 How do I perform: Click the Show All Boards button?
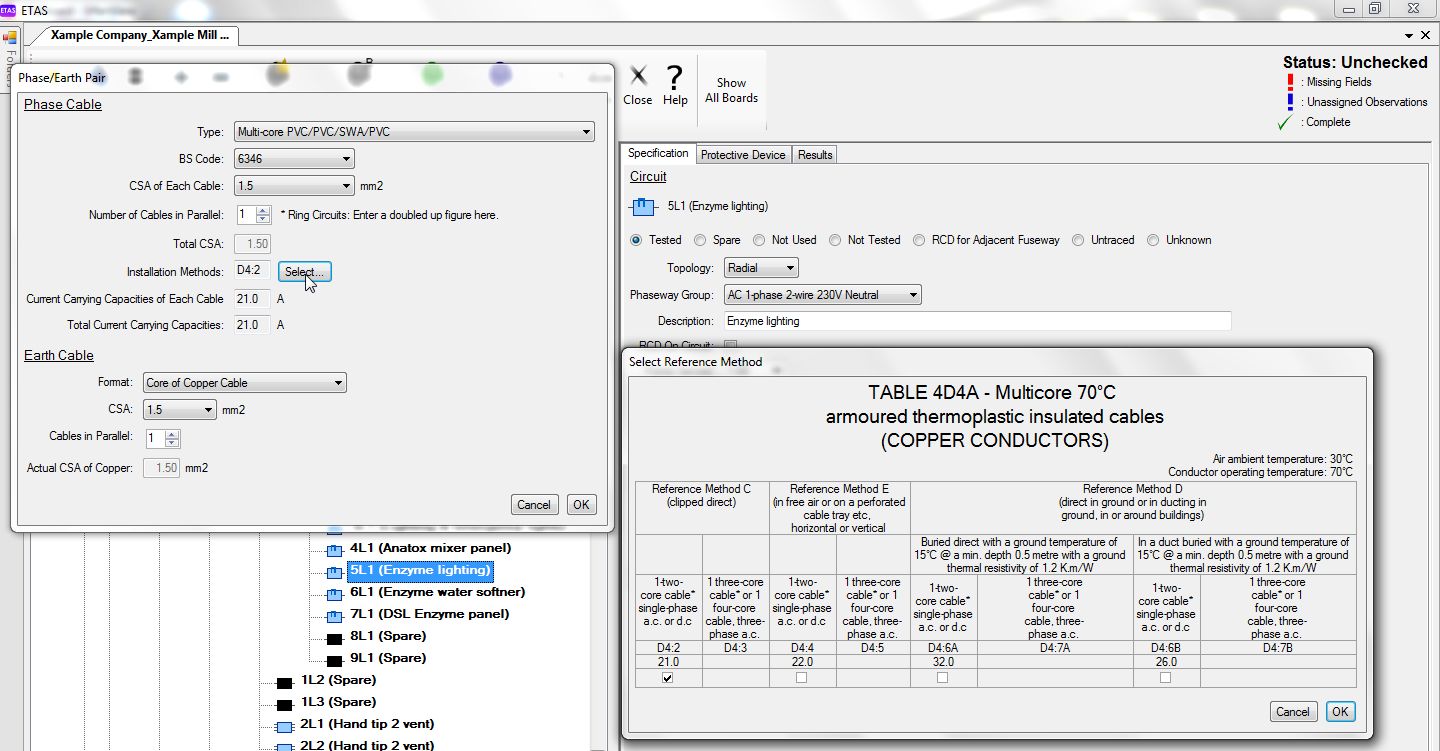pyautogui.click(x=731, y=91)
